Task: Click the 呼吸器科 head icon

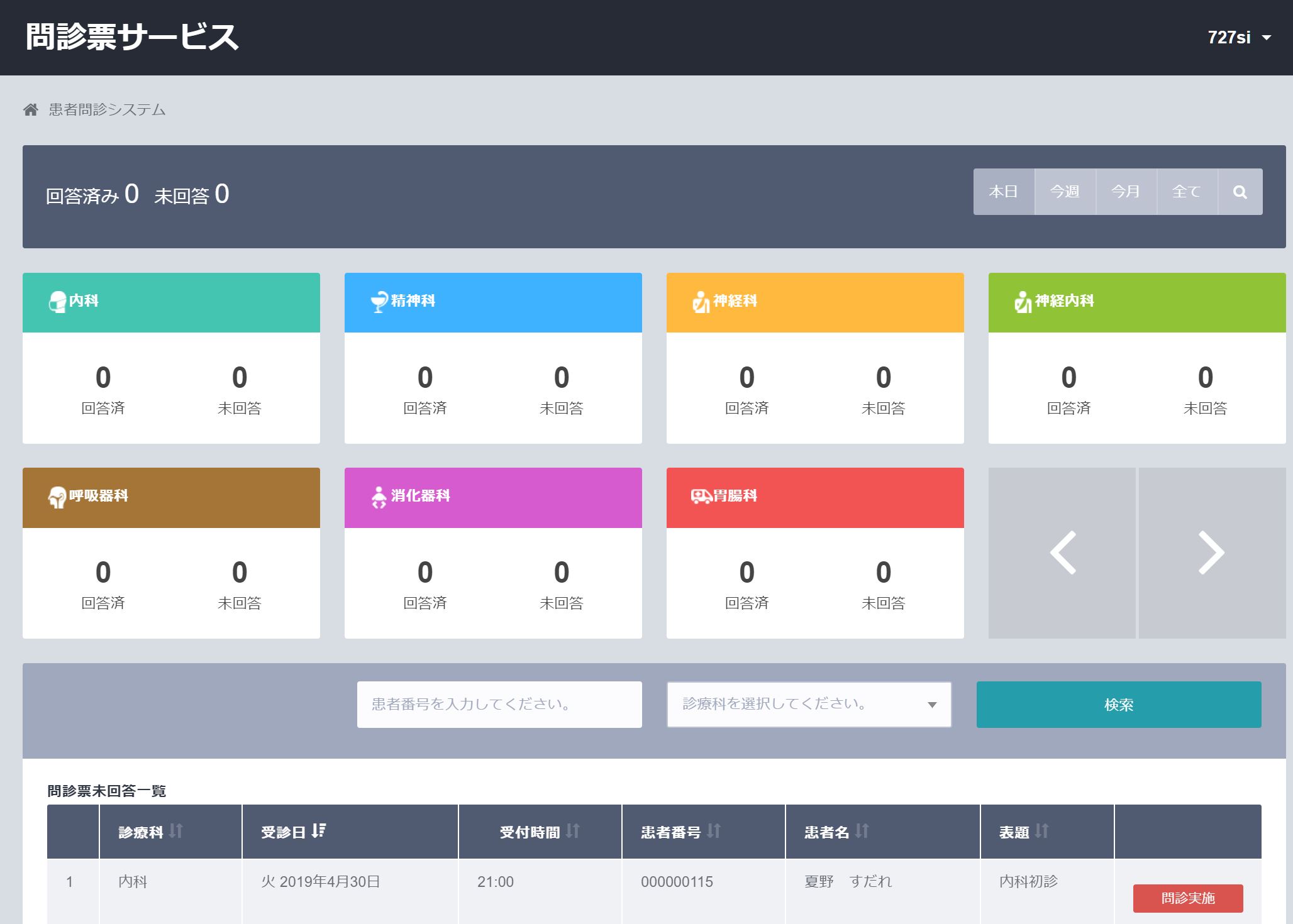Action: pyautogui.click(x=57, y=497)
